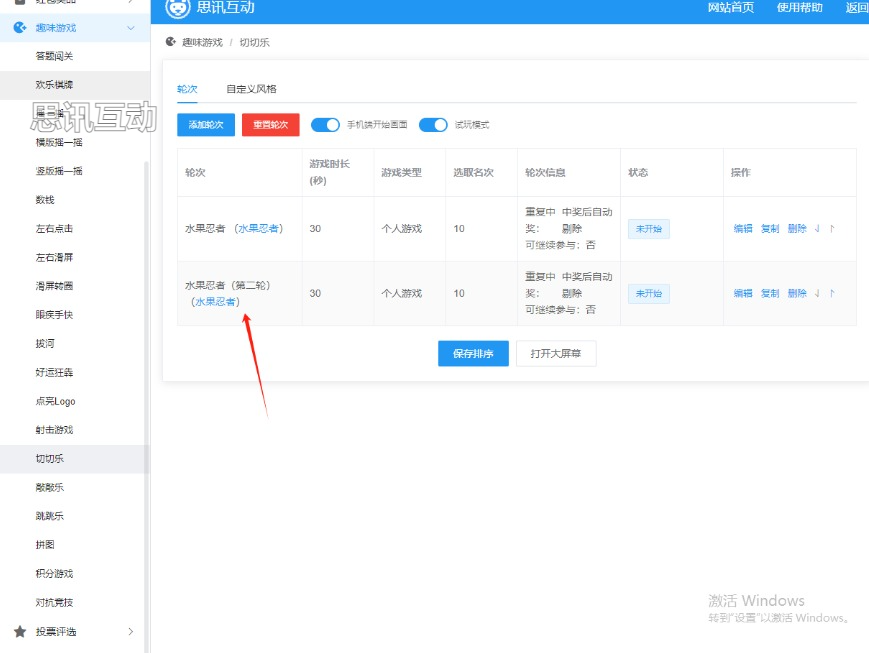Open 横版摇一摇 in the sidebar
The height and width of the screenshot is (653, 869).
point(59,142)
